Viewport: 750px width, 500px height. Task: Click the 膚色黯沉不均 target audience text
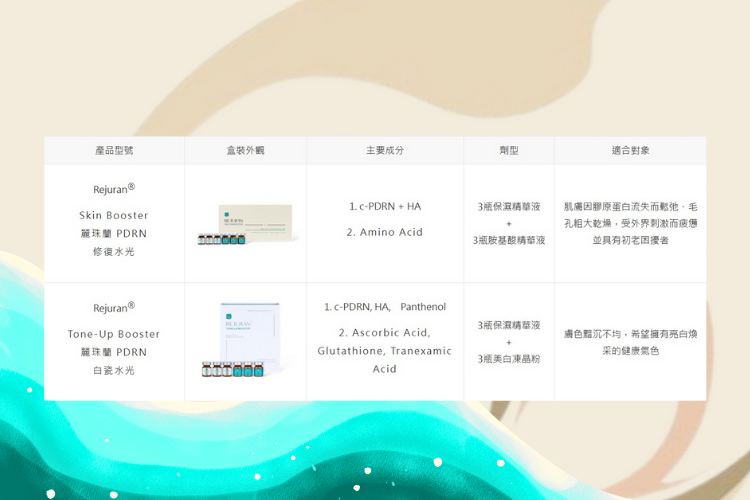[592, 334]
